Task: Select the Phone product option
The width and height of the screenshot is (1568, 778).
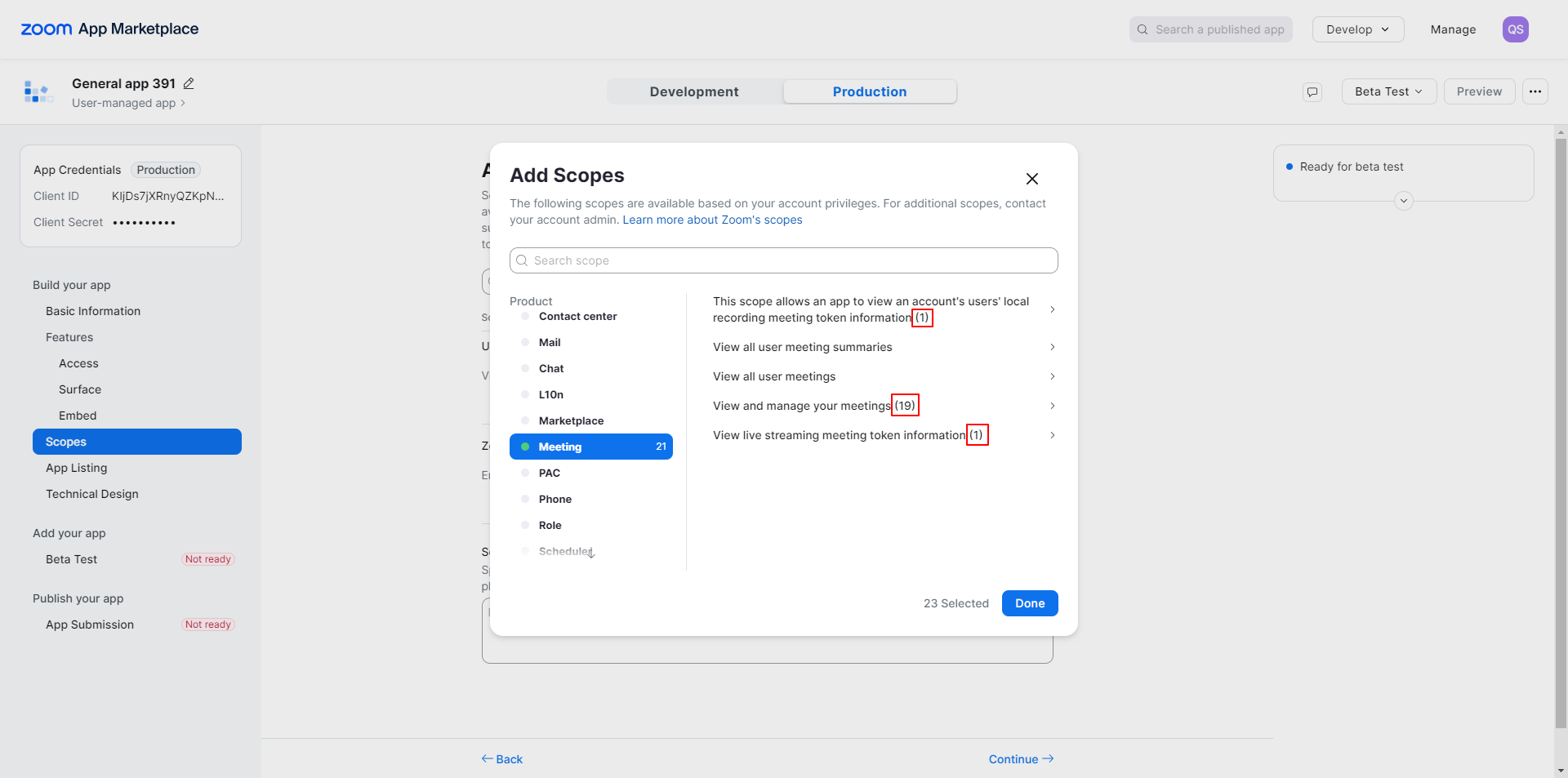Action: [555, 500]
